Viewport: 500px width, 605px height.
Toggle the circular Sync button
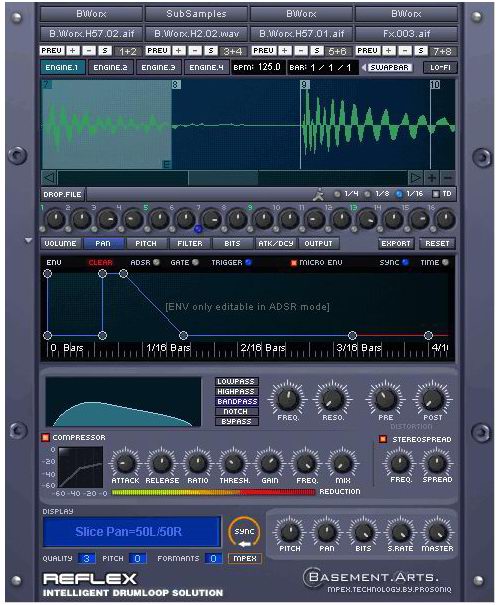[x=245, y=534]
